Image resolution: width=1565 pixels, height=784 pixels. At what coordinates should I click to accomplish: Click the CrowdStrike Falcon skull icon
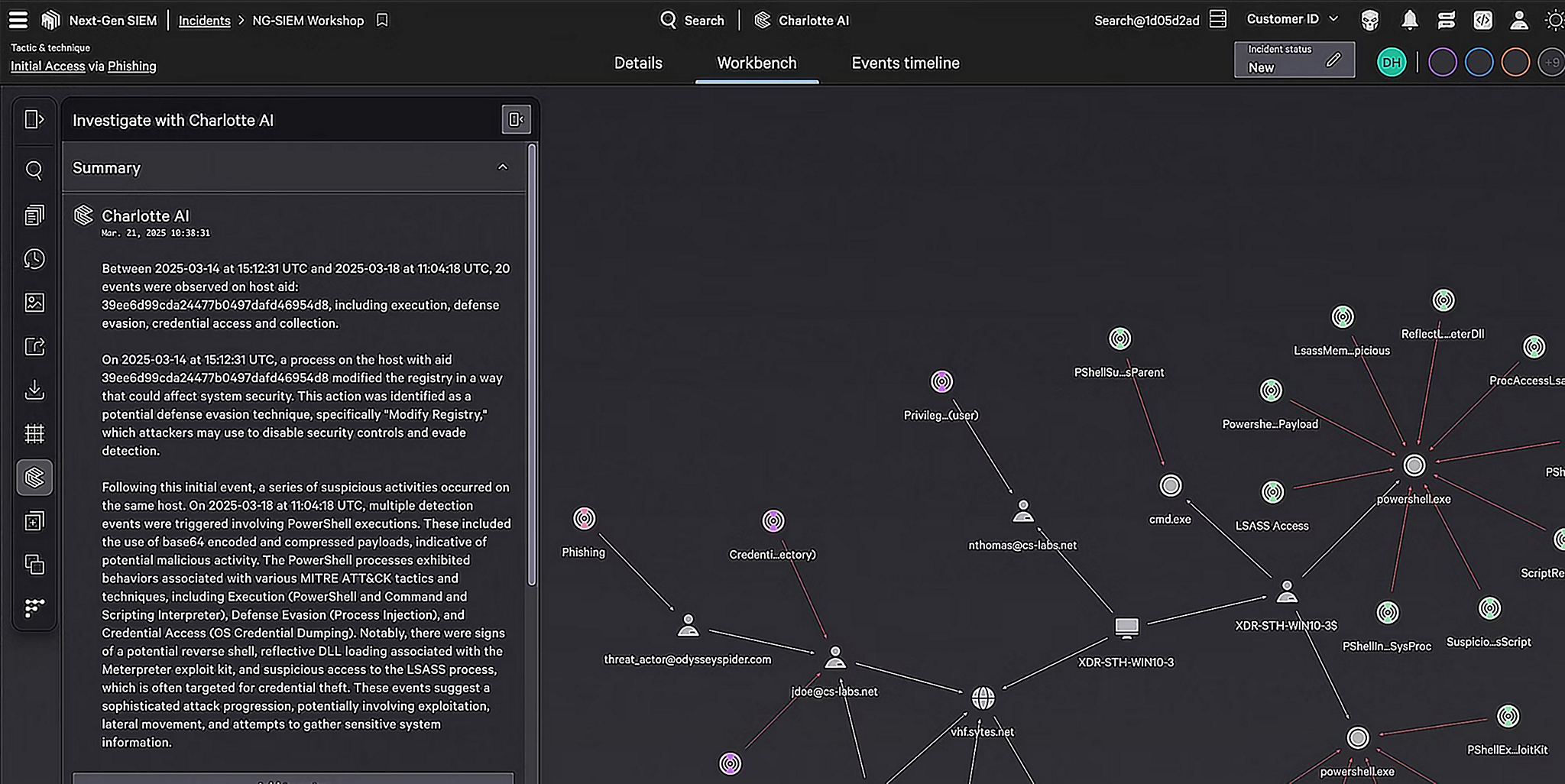click(x=1369, y=20)
